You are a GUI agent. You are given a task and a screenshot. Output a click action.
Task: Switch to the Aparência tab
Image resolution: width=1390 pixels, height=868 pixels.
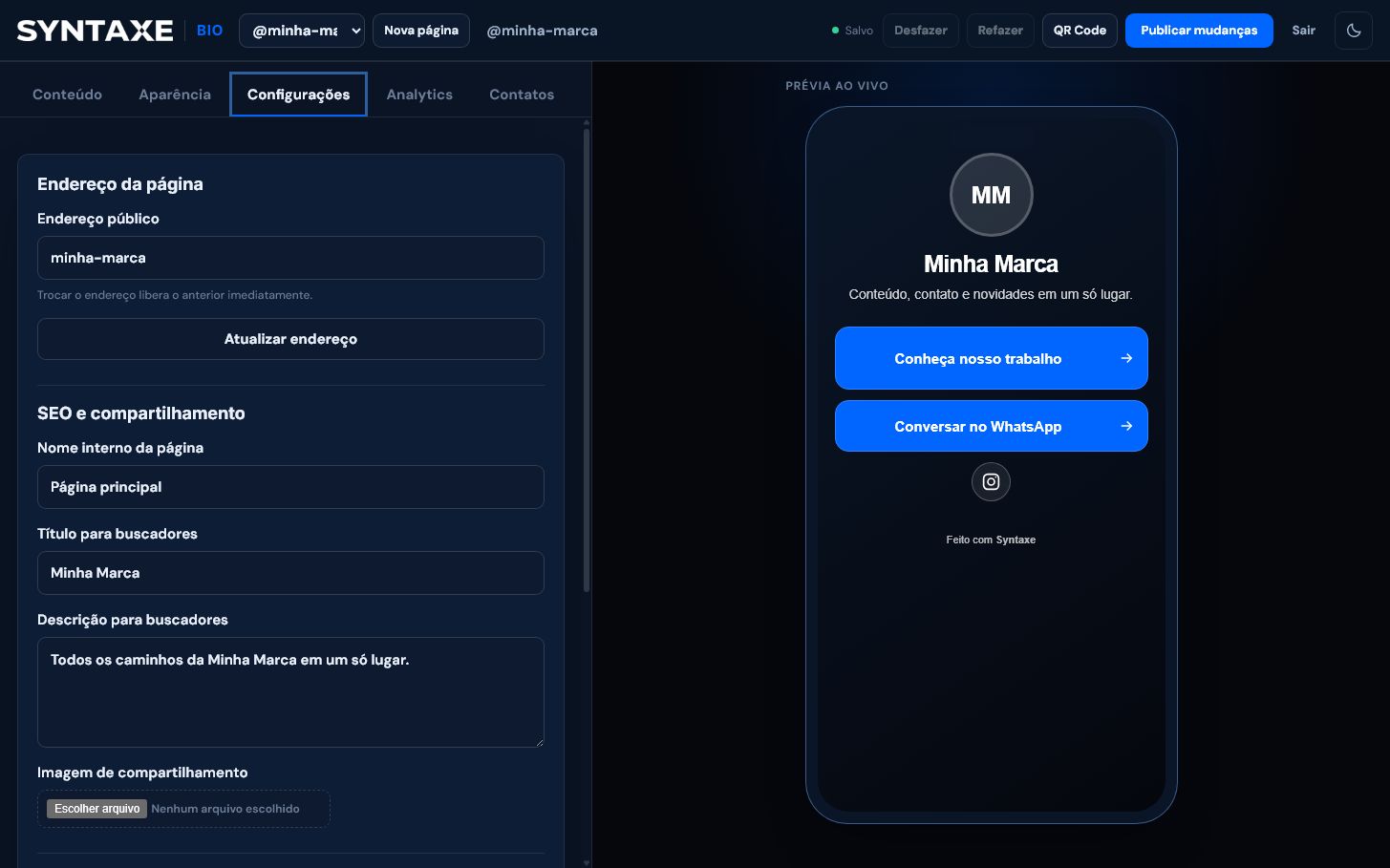point(175,95)
